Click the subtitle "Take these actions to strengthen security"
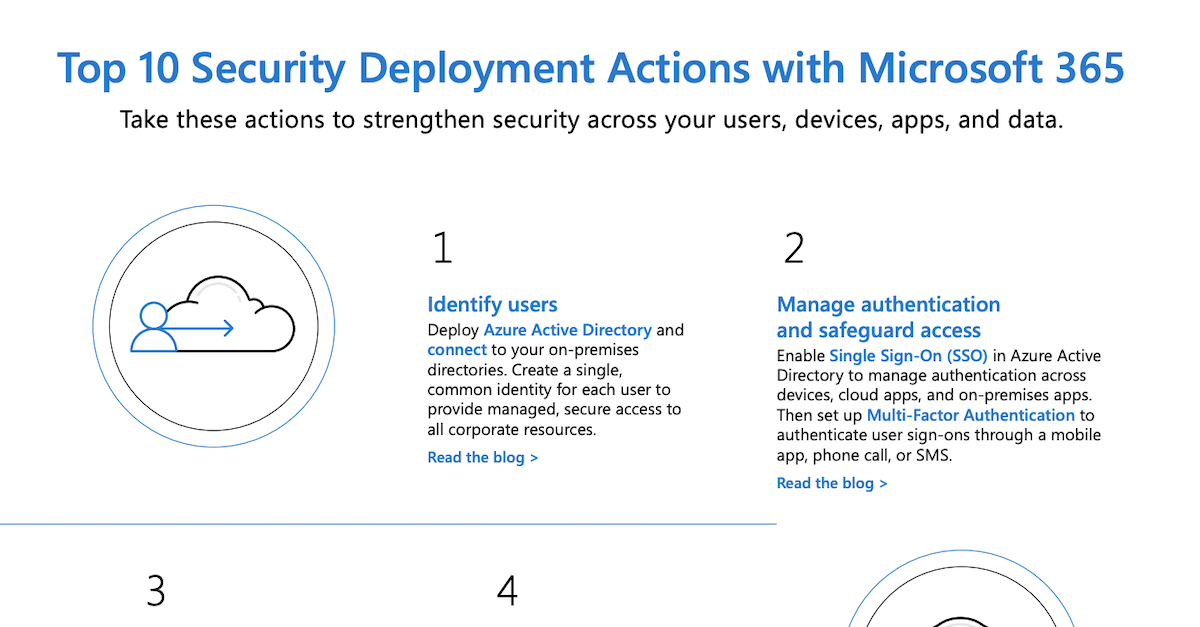Viewport: 1200px width, 627px height. coord(590,120)
